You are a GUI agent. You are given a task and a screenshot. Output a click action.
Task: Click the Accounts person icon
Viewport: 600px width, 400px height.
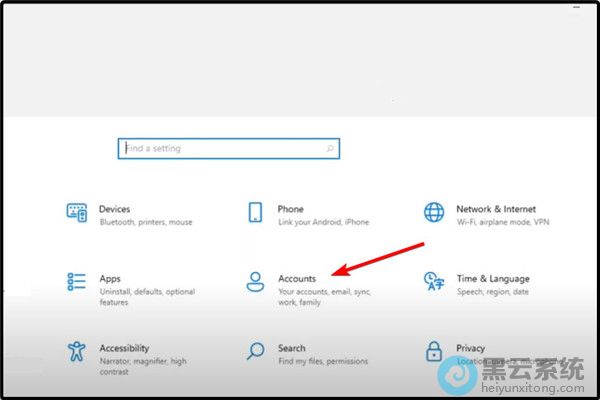point(255,281)
